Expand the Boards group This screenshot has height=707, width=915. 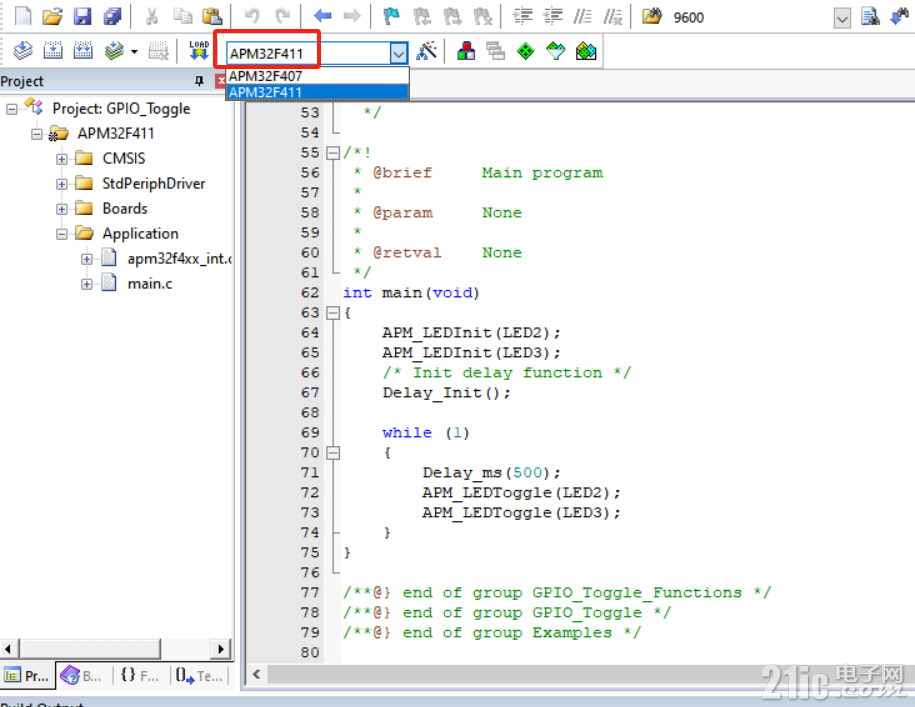[x=62, y=209]
